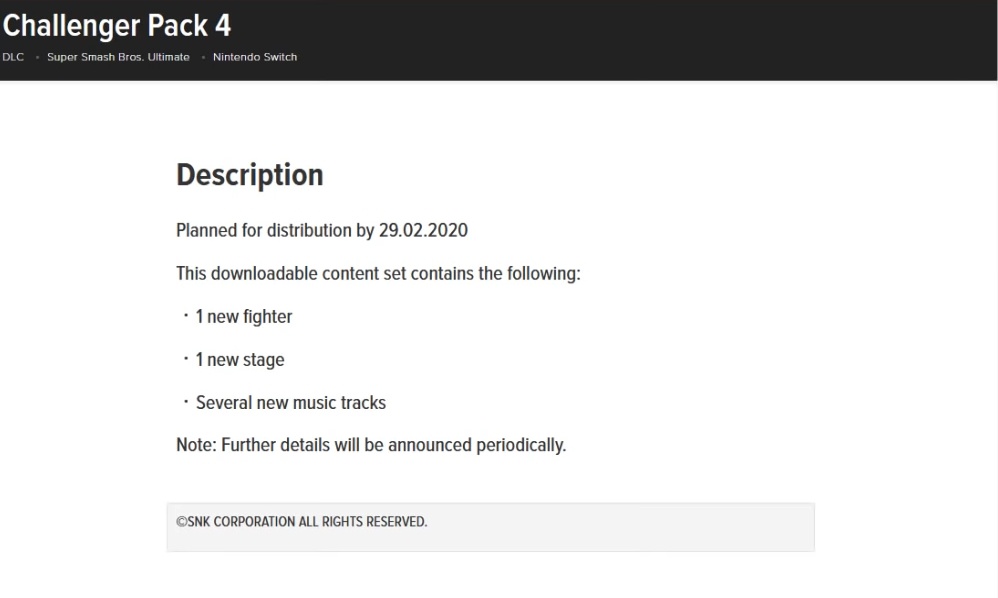The image size is (998, 598).
Task: Click the bullet before "1 new fighter"
Action: pyautogui.click(x=186, y=317)
